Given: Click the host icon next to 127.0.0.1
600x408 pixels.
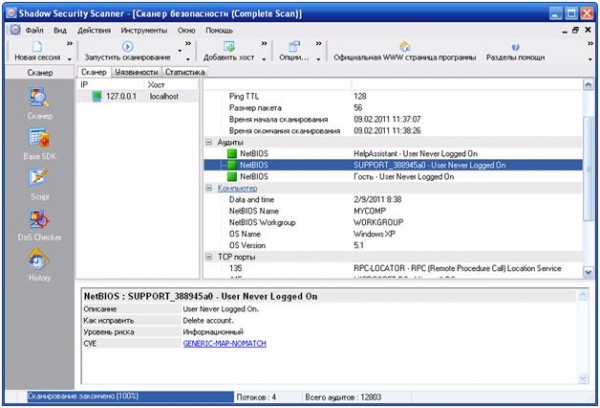Looking at the screenshot, I should tap(97, 96).
